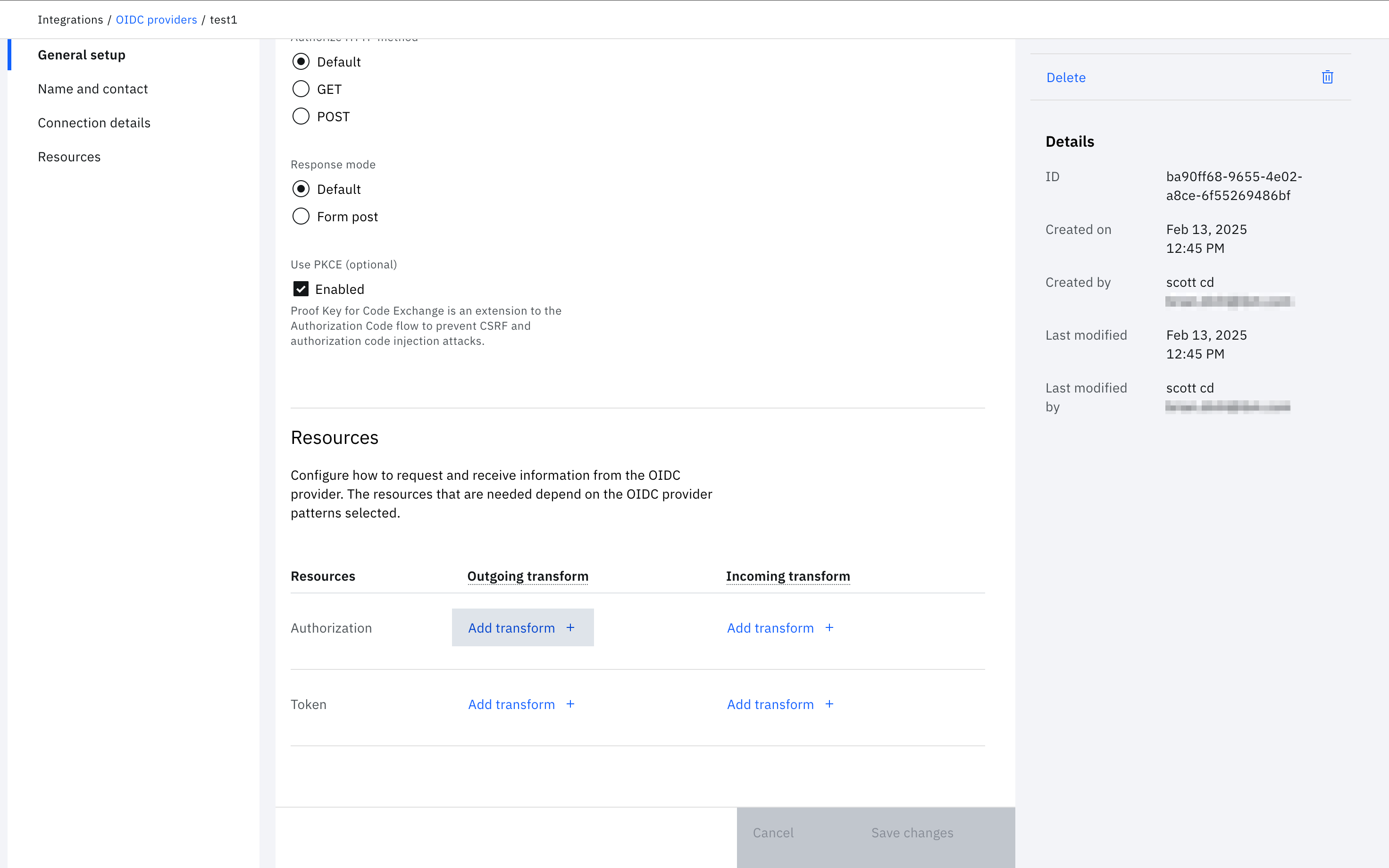Open Connection details in sidebar
The image size is (1389, 868).
pos(94,123)
